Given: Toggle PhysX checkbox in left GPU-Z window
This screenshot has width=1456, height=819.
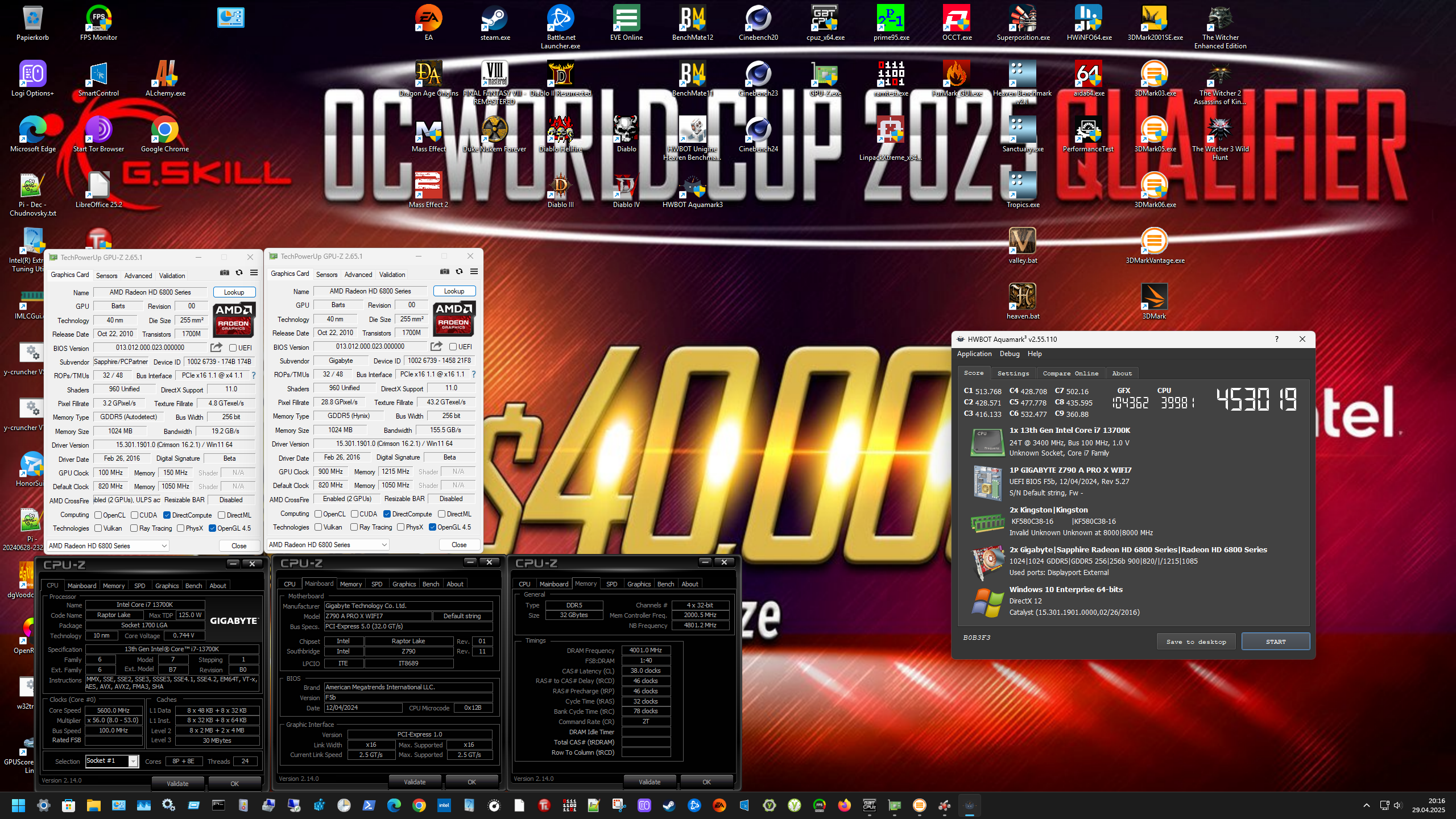Looking at the screenshot, I should [180, 528].
